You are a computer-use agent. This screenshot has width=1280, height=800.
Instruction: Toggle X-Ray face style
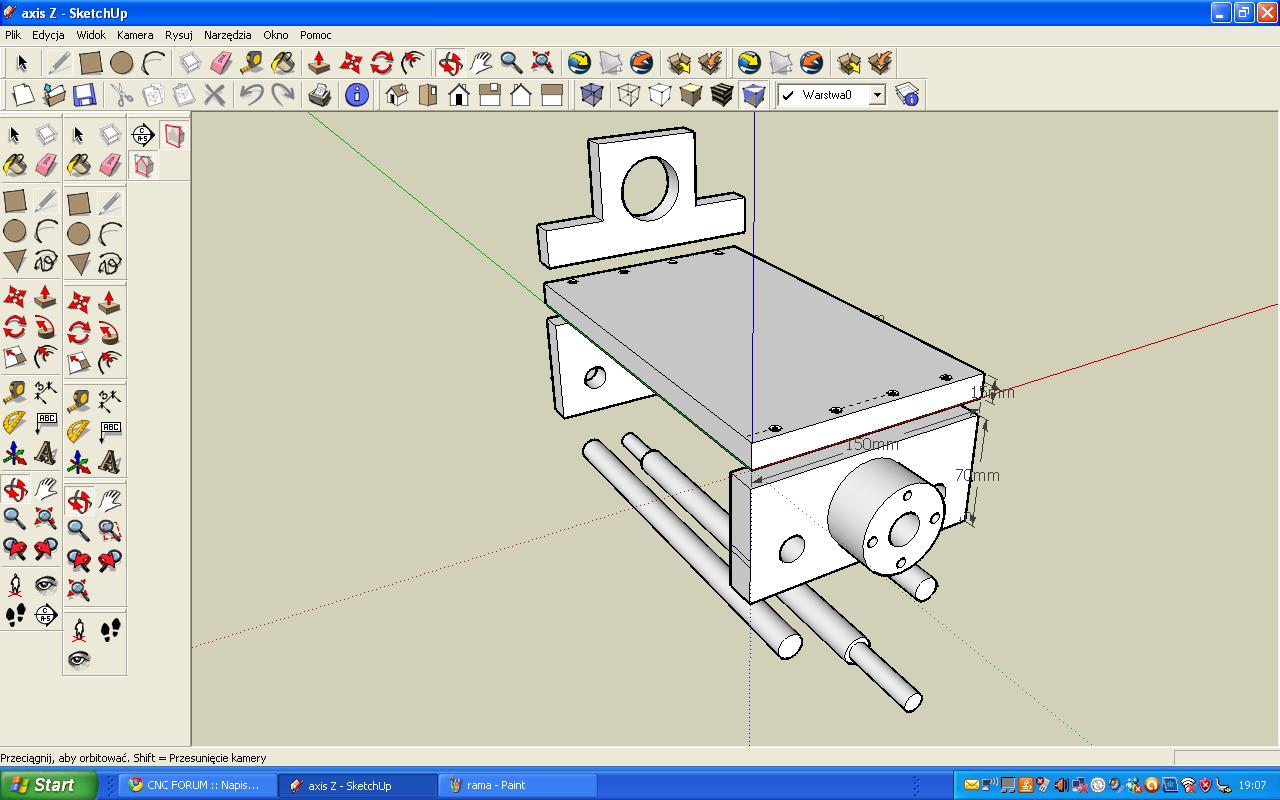click(x=592, y=95)
